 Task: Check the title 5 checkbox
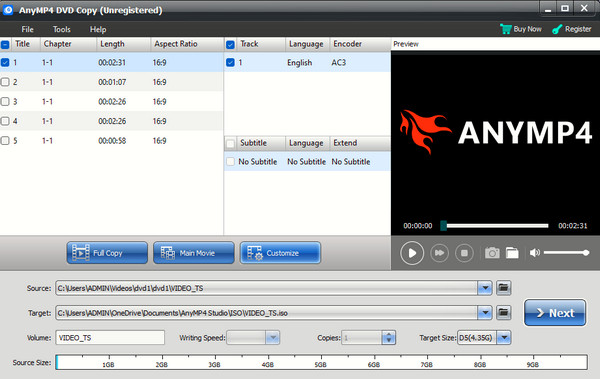pyautogui.click(x=5, y=140)
